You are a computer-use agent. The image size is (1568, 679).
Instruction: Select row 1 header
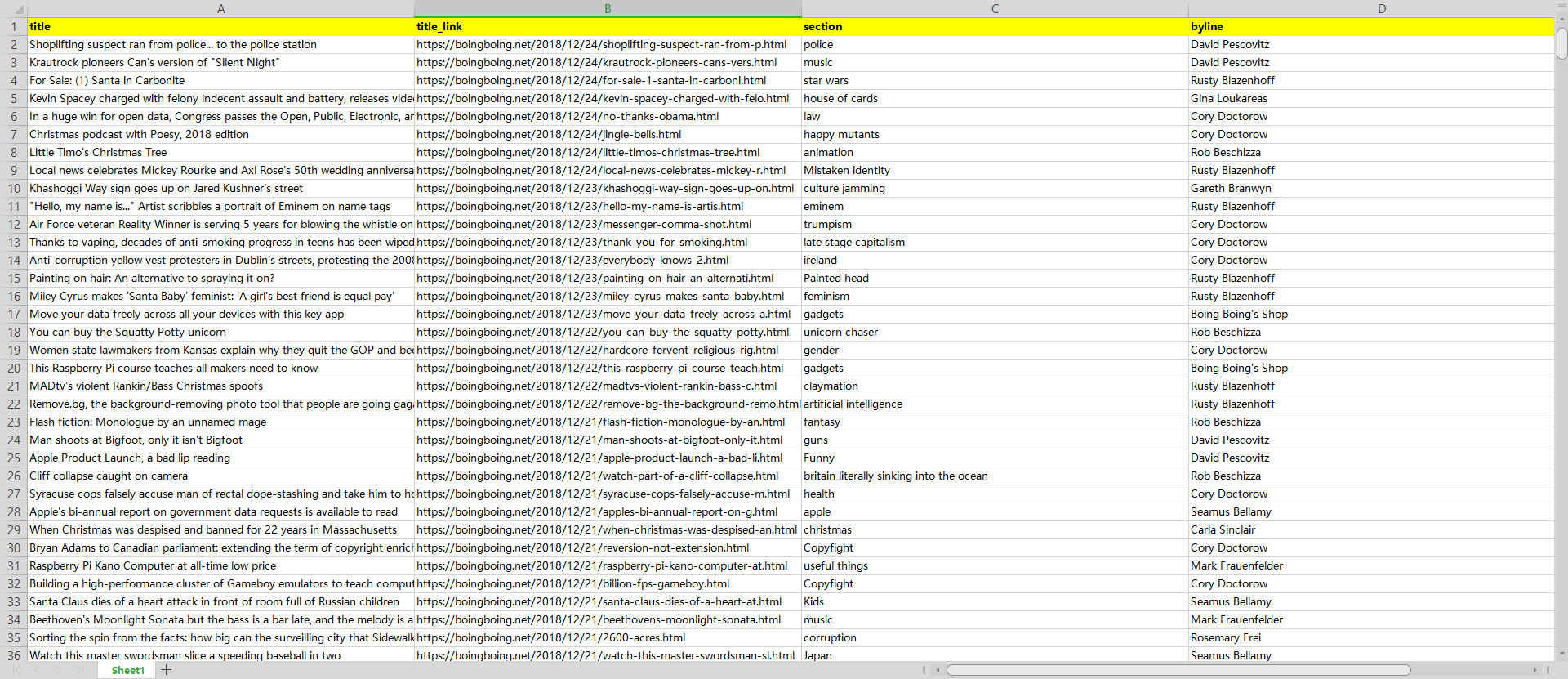(14, 26)
